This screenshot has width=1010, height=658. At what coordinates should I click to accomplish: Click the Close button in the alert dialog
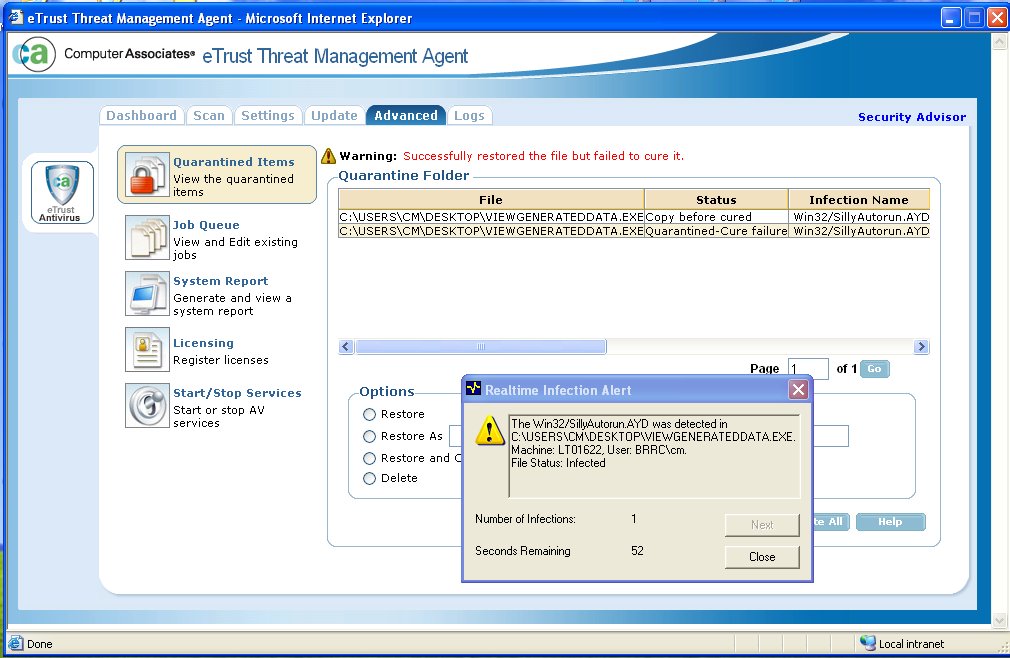[762, 557]
